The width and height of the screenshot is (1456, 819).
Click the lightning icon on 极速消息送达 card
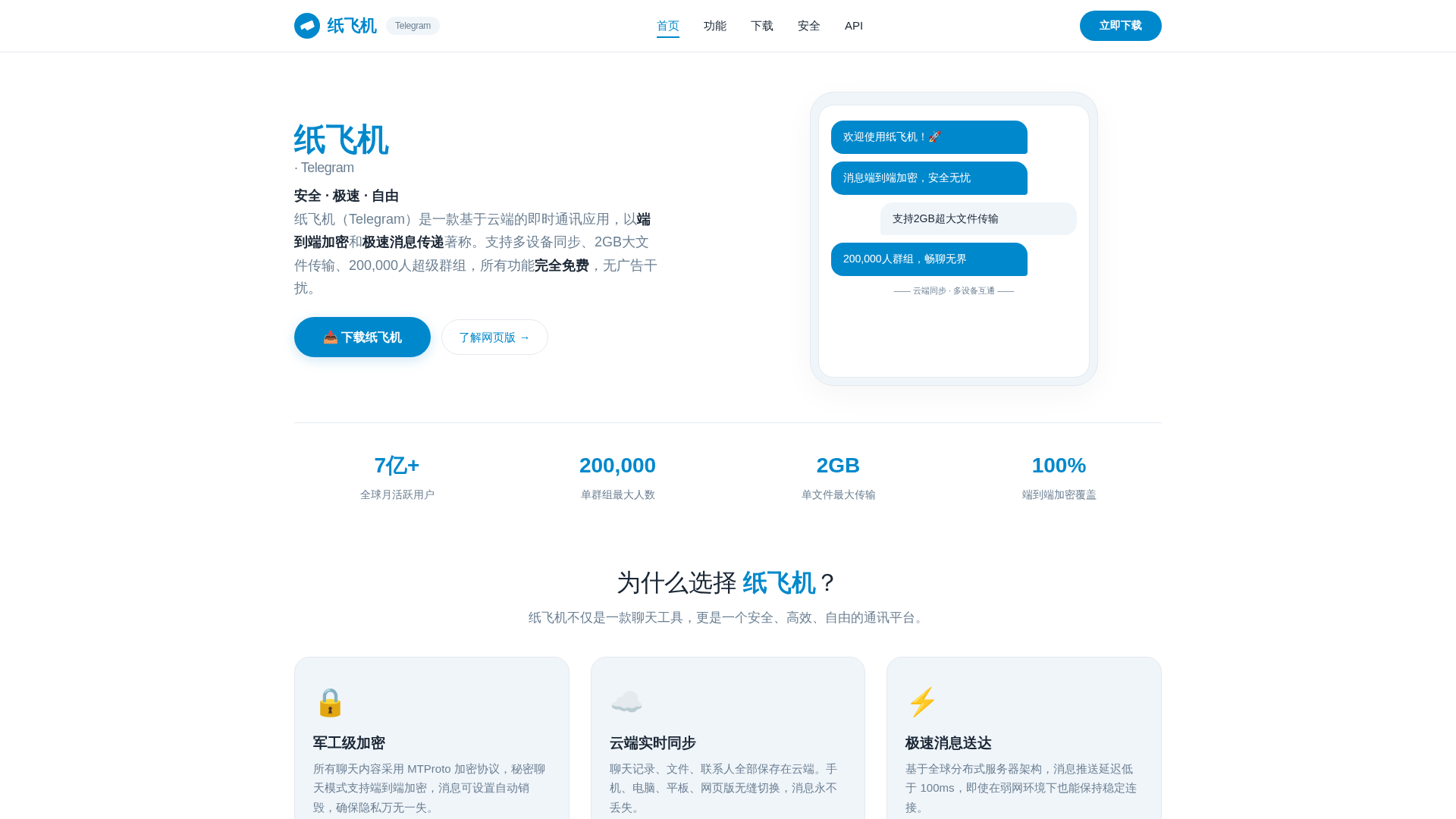922,702
